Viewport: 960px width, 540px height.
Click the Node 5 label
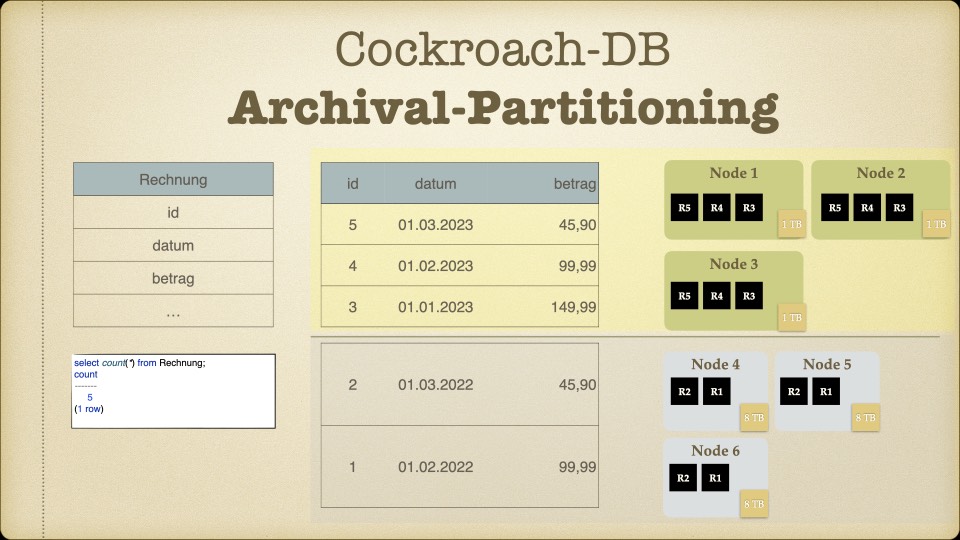click(827, 364)
